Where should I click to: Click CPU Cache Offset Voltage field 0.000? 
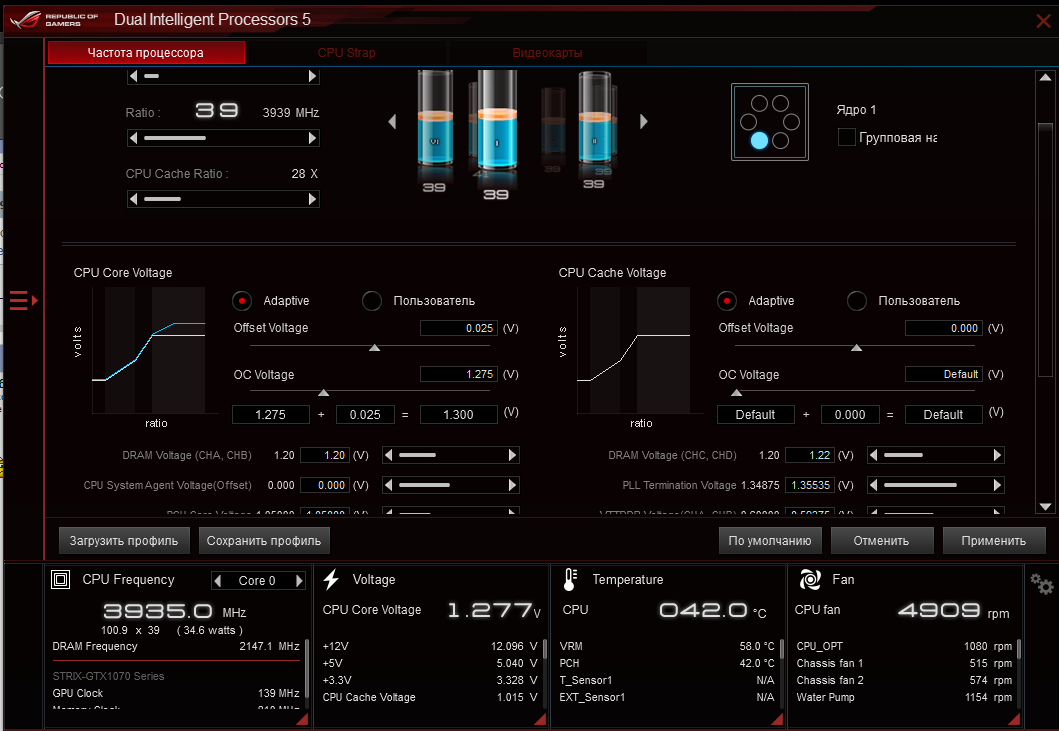944,328
